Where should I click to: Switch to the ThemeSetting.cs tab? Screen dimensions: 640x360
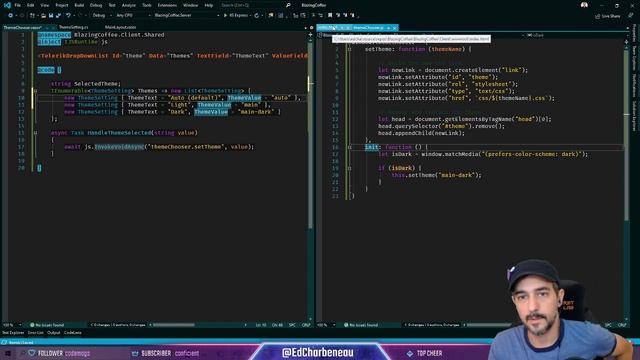tap(73, 27)
